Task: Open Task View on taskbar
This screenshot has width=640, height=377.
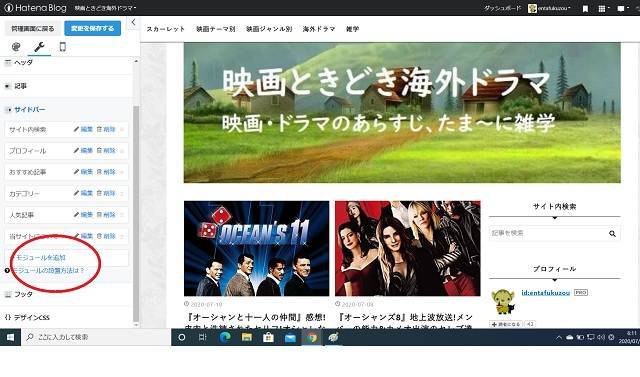Action: pyautogui.click(x=202, y=337)
